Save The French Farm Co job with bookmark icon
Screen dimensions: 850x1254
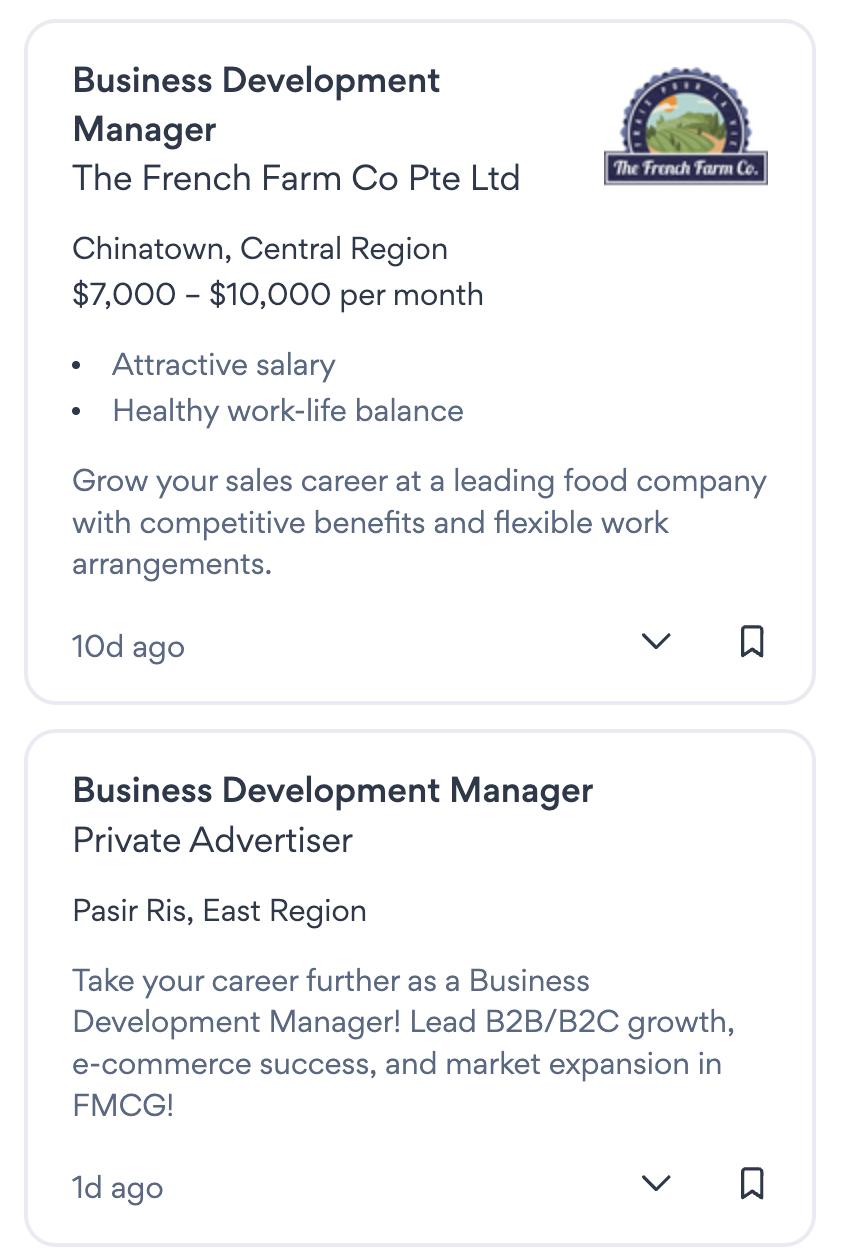tap(752, 641)
